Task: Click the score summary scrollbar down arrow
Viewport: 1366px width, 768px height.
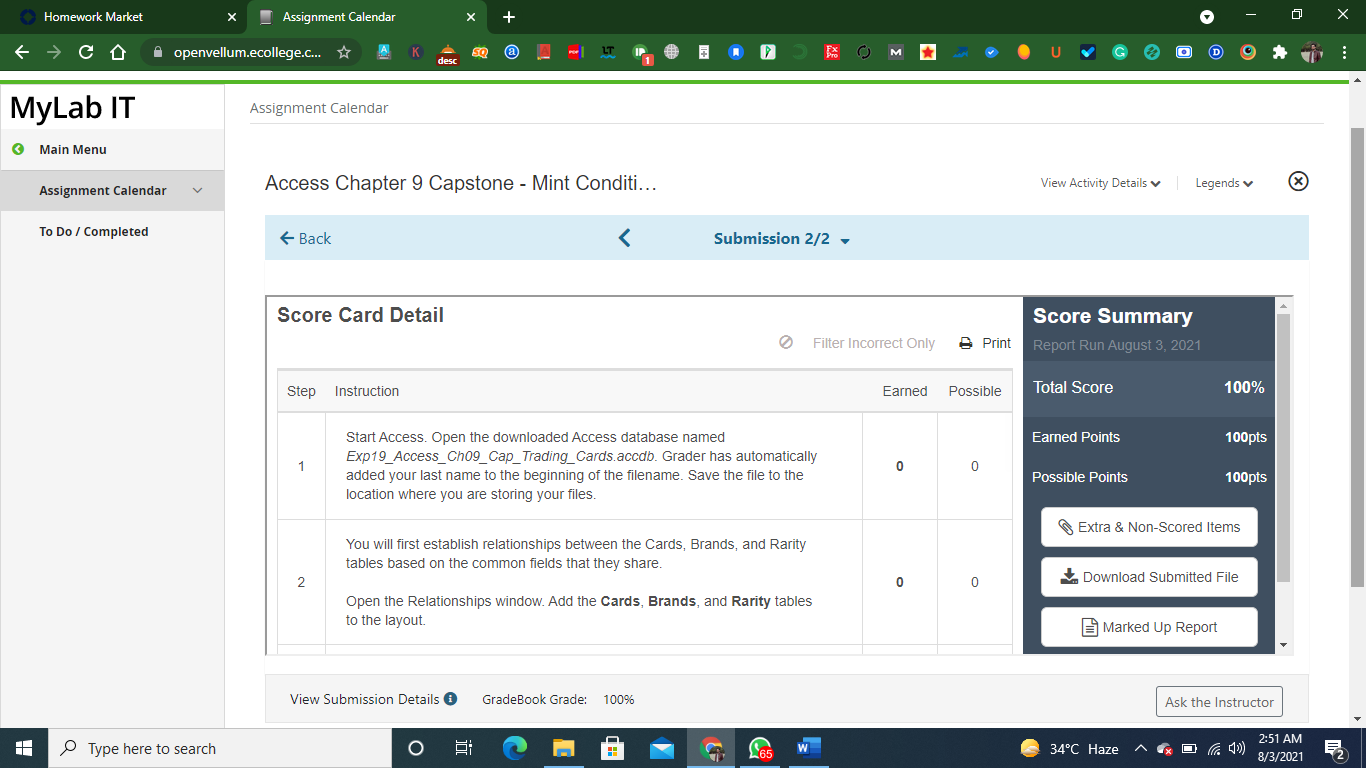Action: pos(1283,646)
